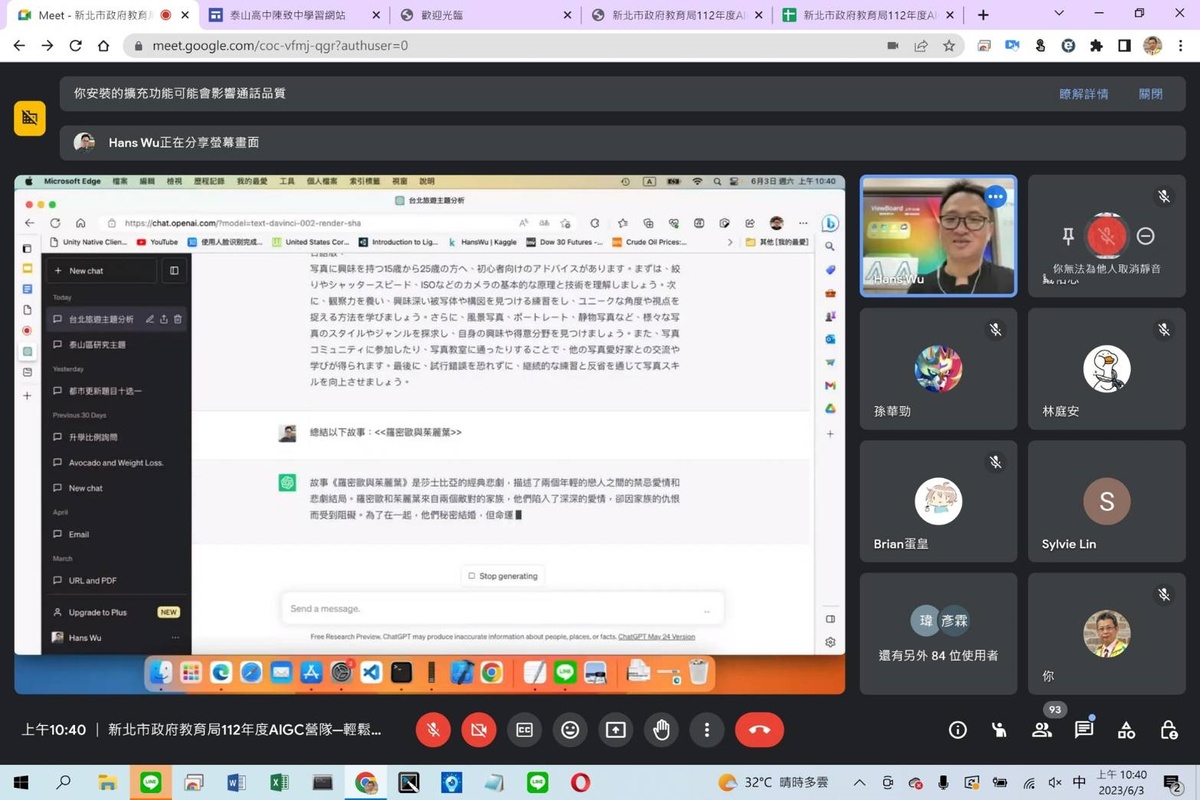
Task: Click the yellow extension warning icon
Action: 30,118
